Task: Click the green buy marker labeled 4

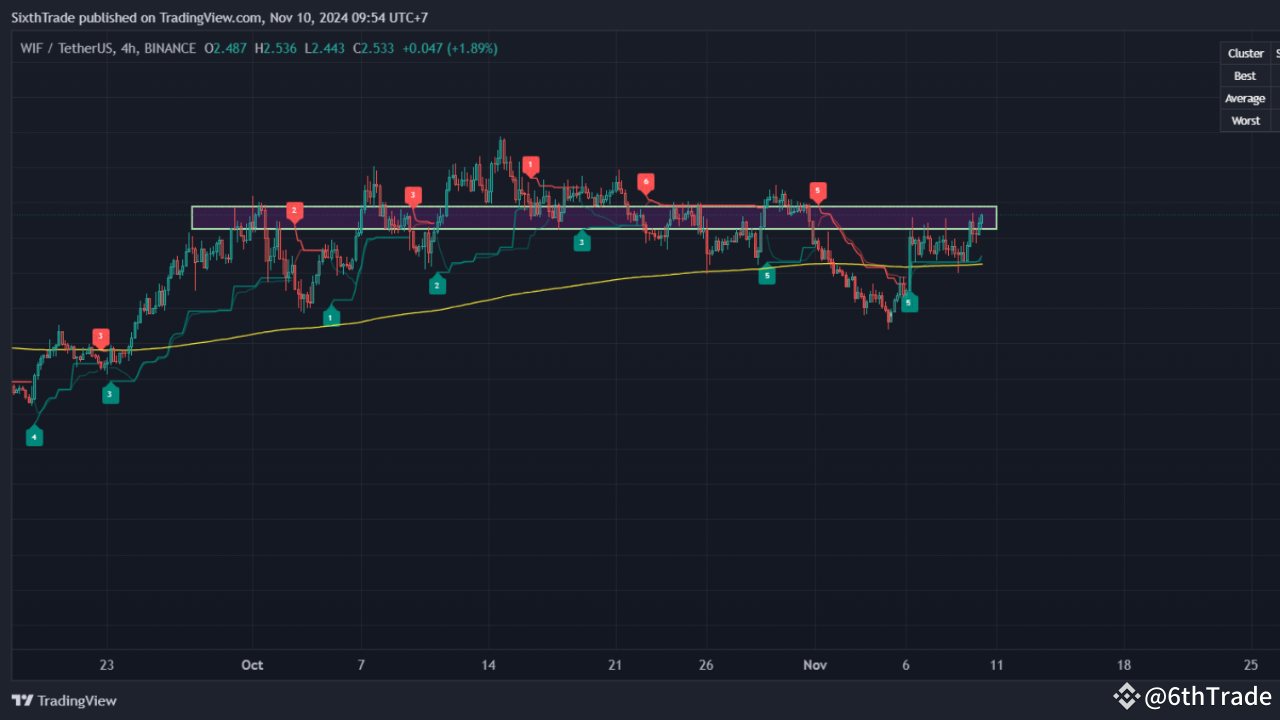Action: (34, 435)
